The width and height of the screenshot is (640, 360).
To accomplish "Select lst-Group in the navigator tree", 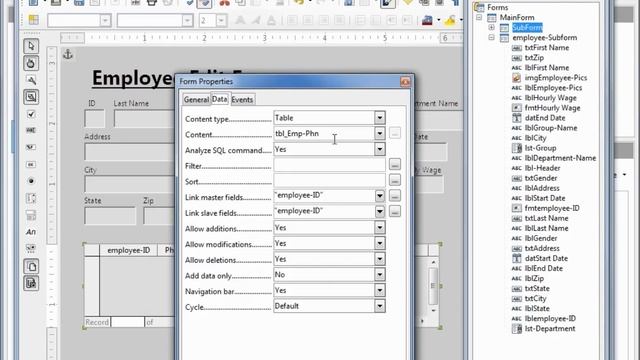I will pyautogui.click(x=540, y=148).
